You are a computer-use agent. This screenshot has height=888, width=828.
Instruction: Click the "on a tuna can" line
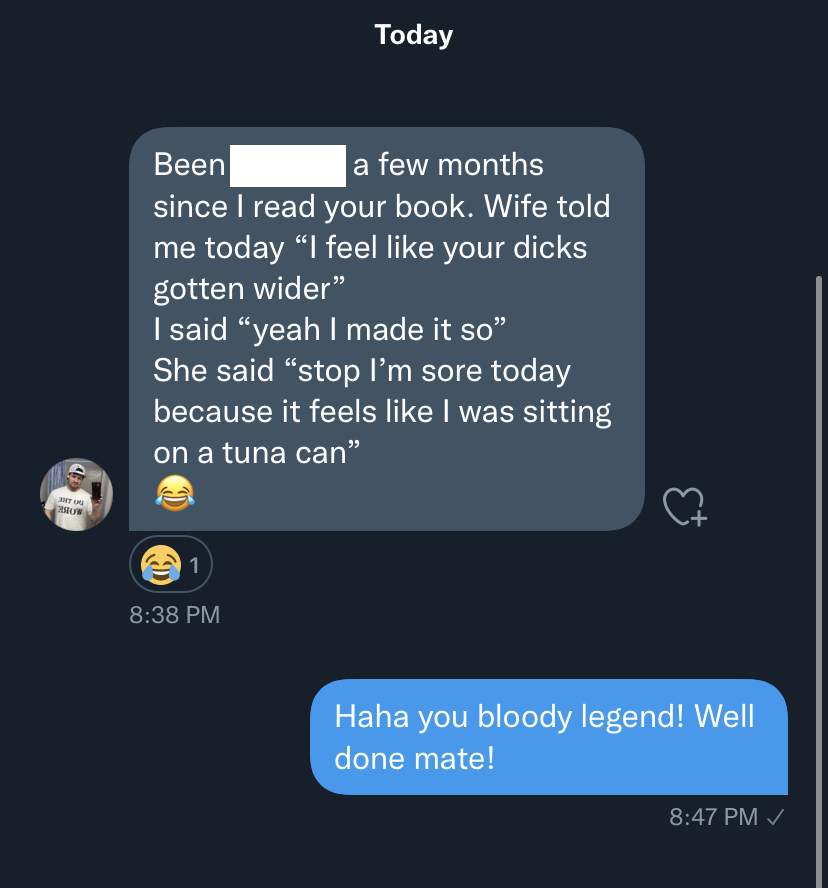click(x=257, y=452)
